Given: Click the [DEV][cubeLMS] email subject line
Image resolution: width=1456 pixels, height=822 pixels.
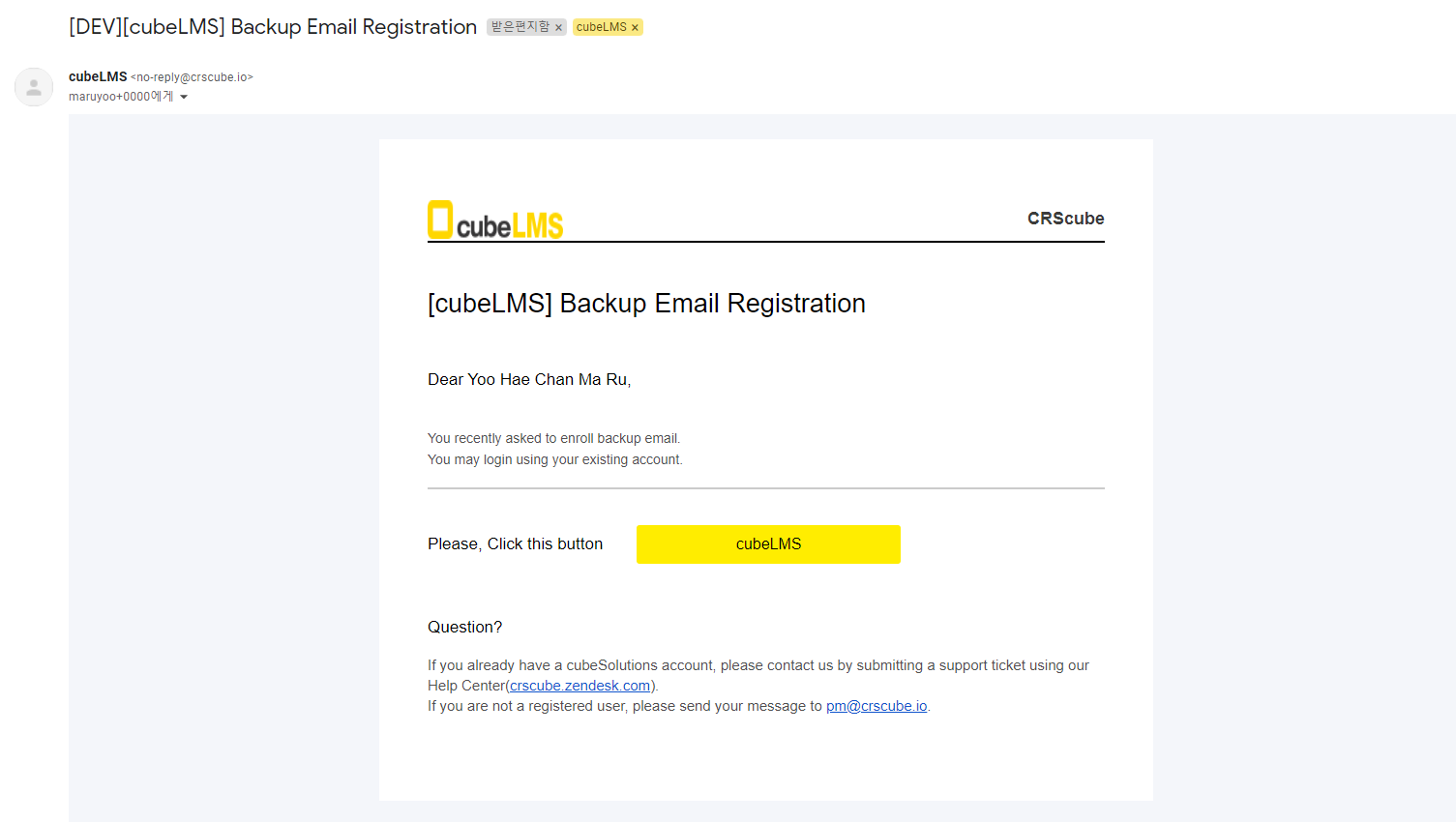Looking at the screenshot, I should (x=273, y=27).
